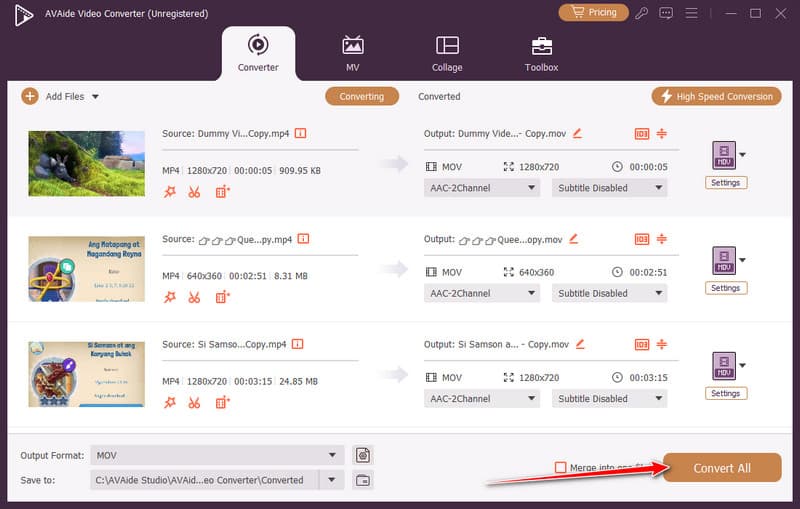Open the AAC-2Channel audio dropdown for first video
The image size is (800, 509).
coord(531,188)
